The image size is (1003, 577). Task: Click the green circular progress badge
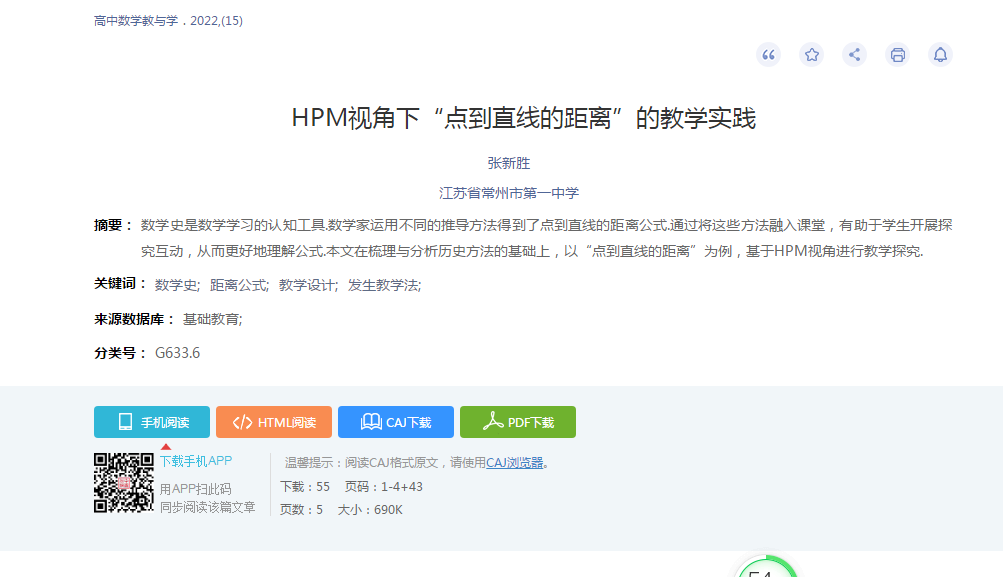[765, 567]
